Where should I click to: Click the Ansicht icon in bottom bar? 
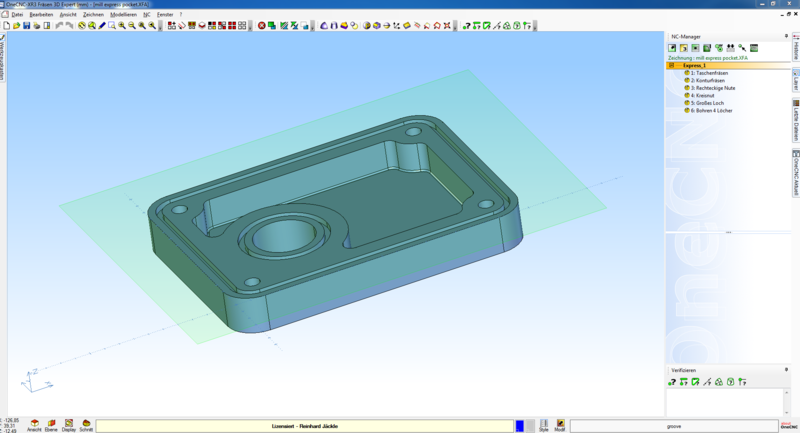[x=34, y=424]
